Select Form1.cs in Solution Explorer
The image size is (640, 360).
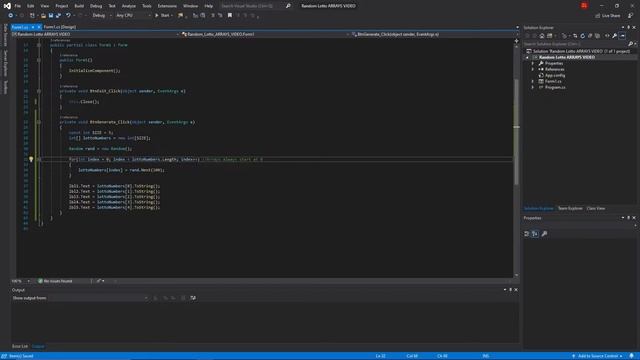click(552, 81)
